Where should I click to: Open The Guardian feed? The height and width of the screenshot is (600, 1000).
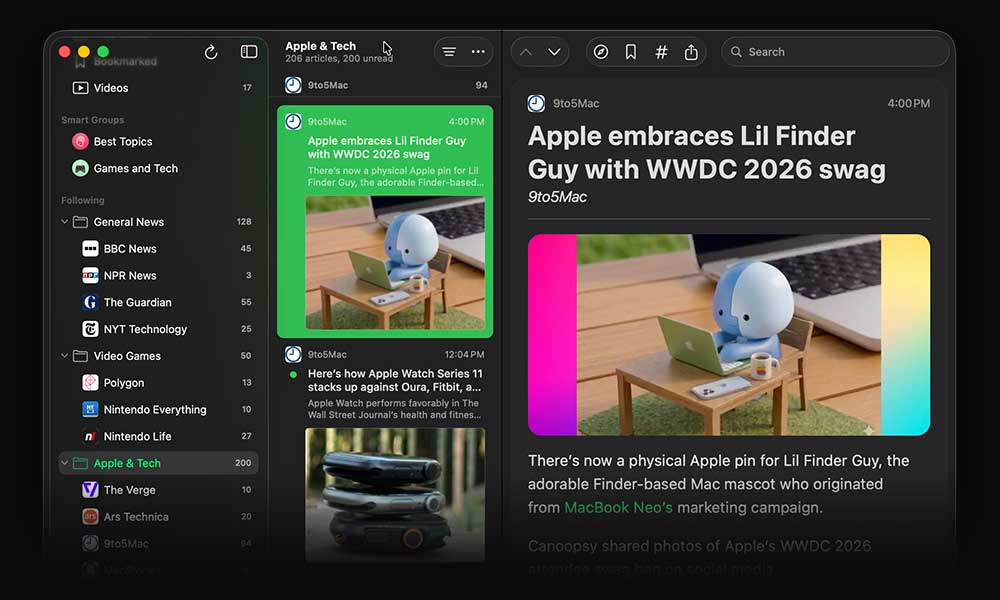point(159,302)
